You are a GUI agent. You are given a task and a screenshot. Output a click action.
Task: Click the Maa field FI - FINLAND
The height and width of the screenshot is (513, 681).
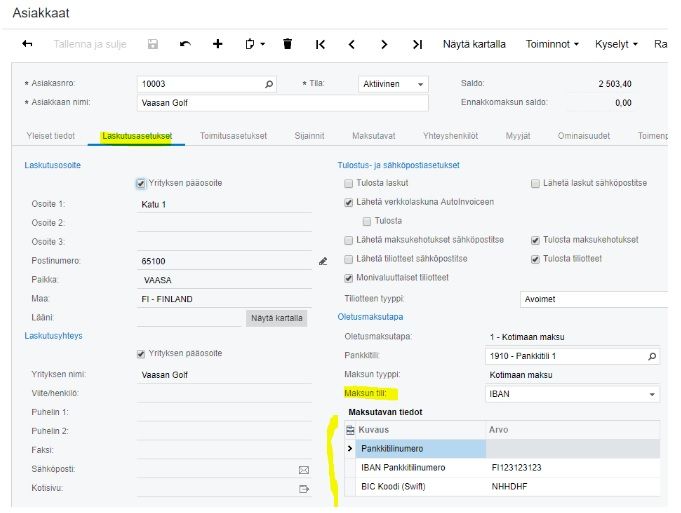[225, 299]
